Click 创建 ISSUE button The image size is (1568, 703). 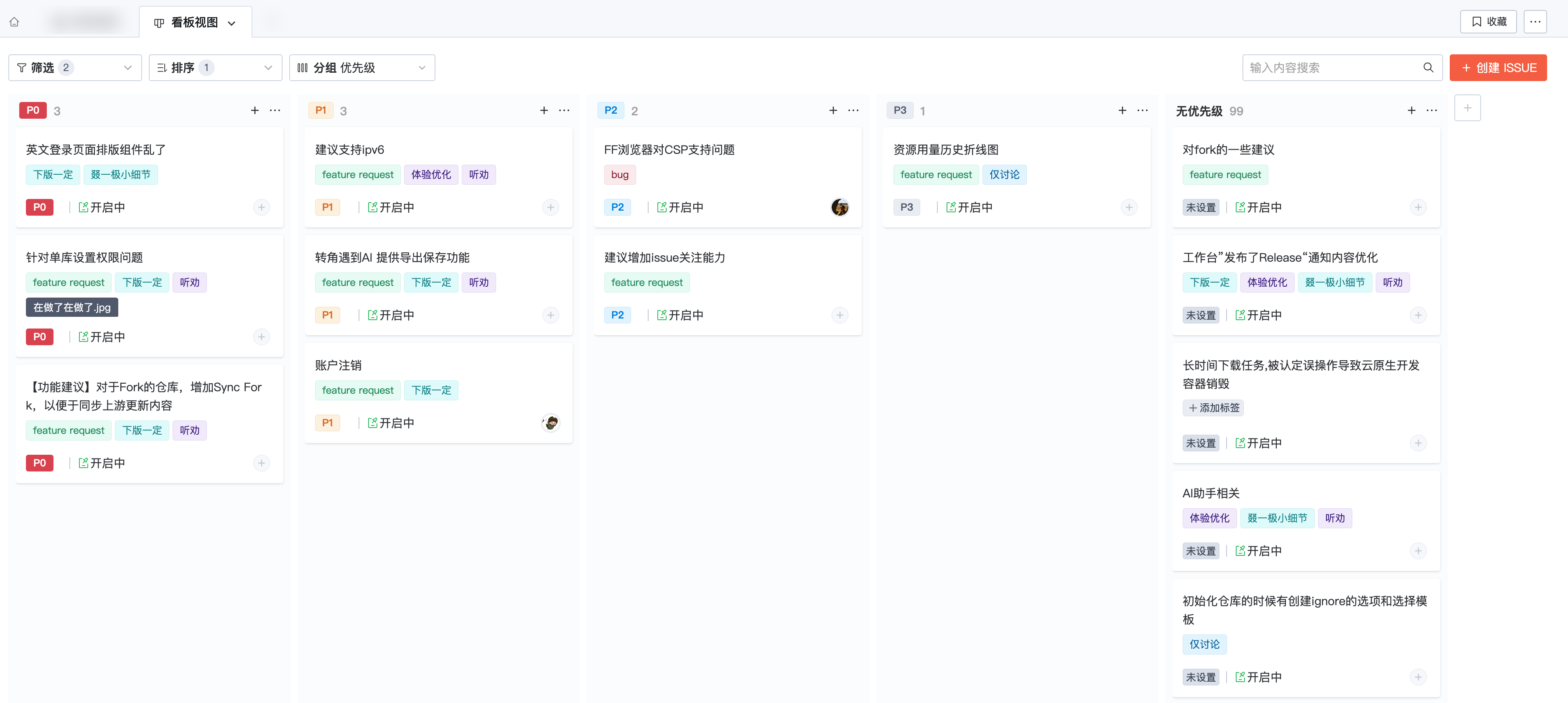1498,68
